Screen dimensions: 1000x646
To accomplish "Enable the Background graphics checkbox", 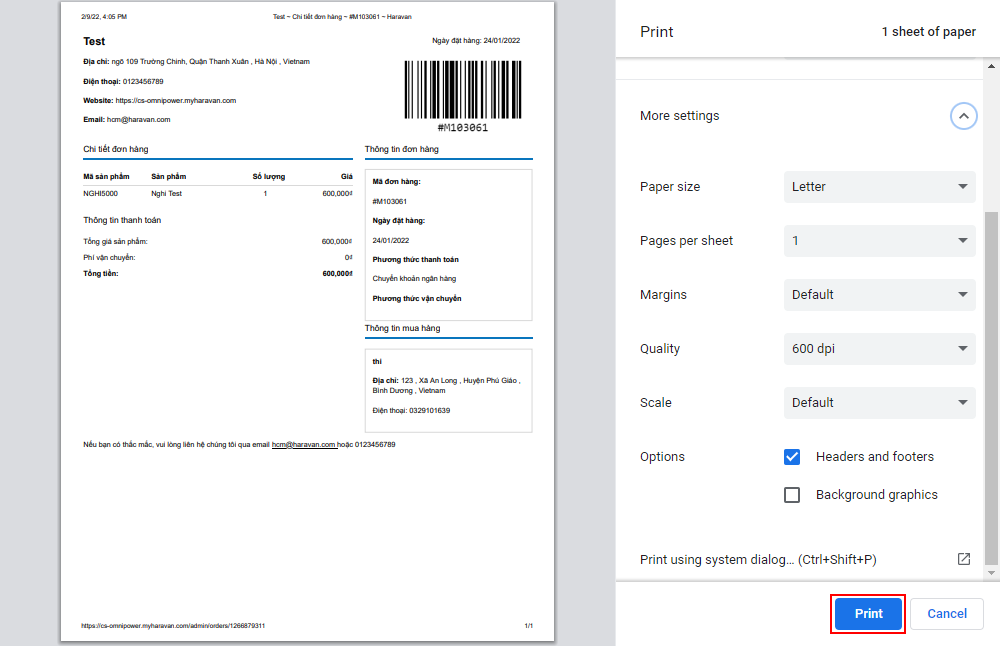I will (792, 495).
